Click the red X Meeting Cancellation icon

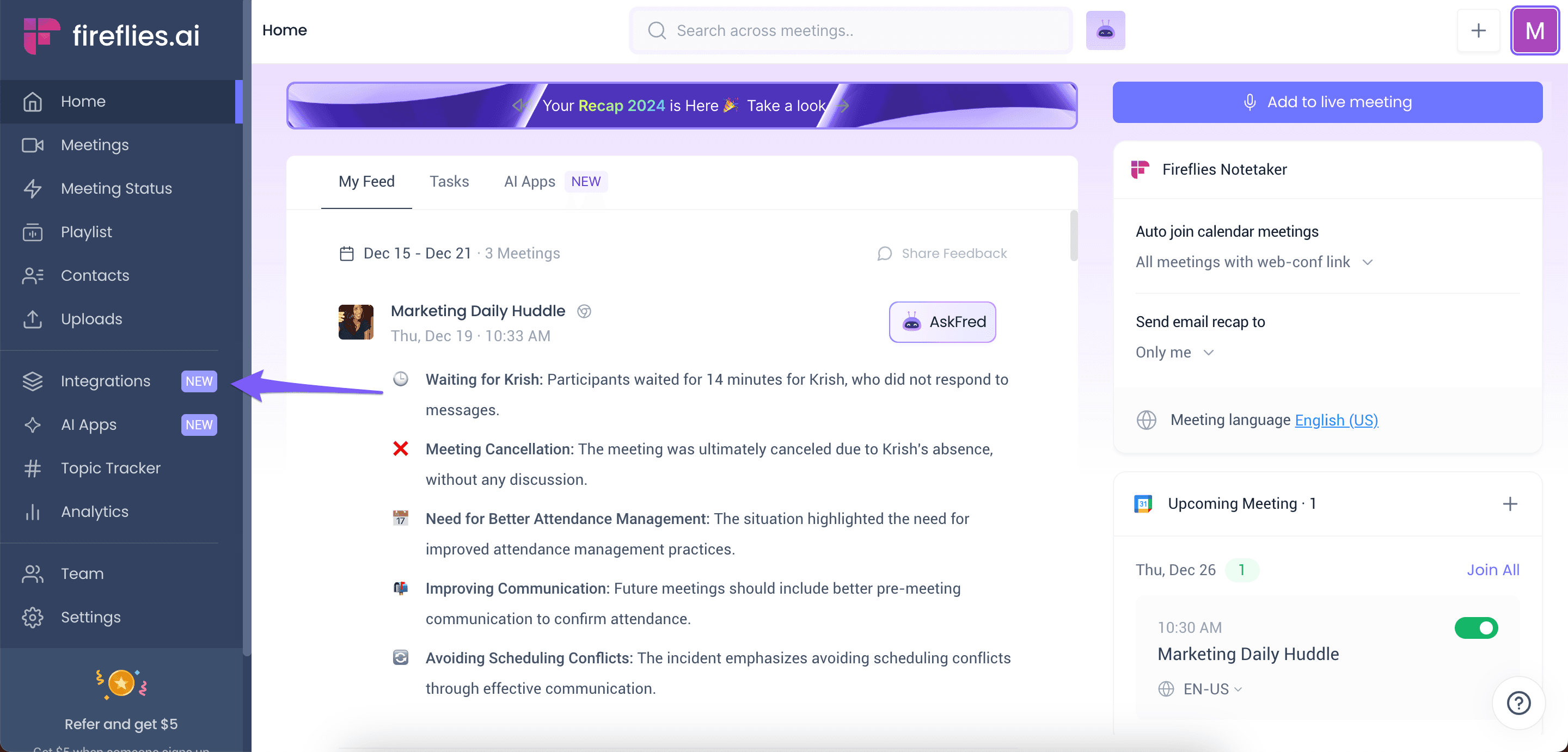401,449
